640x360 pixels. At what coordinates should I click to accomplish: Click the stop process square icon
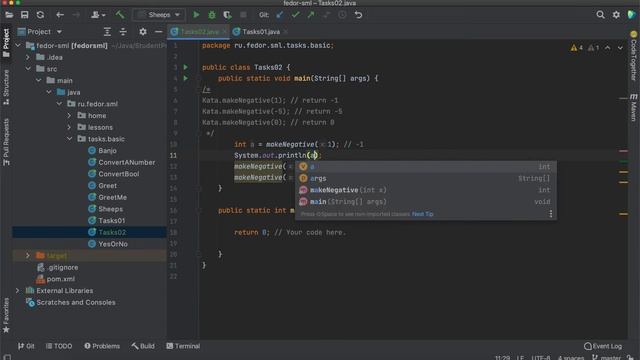pos(243,15)
